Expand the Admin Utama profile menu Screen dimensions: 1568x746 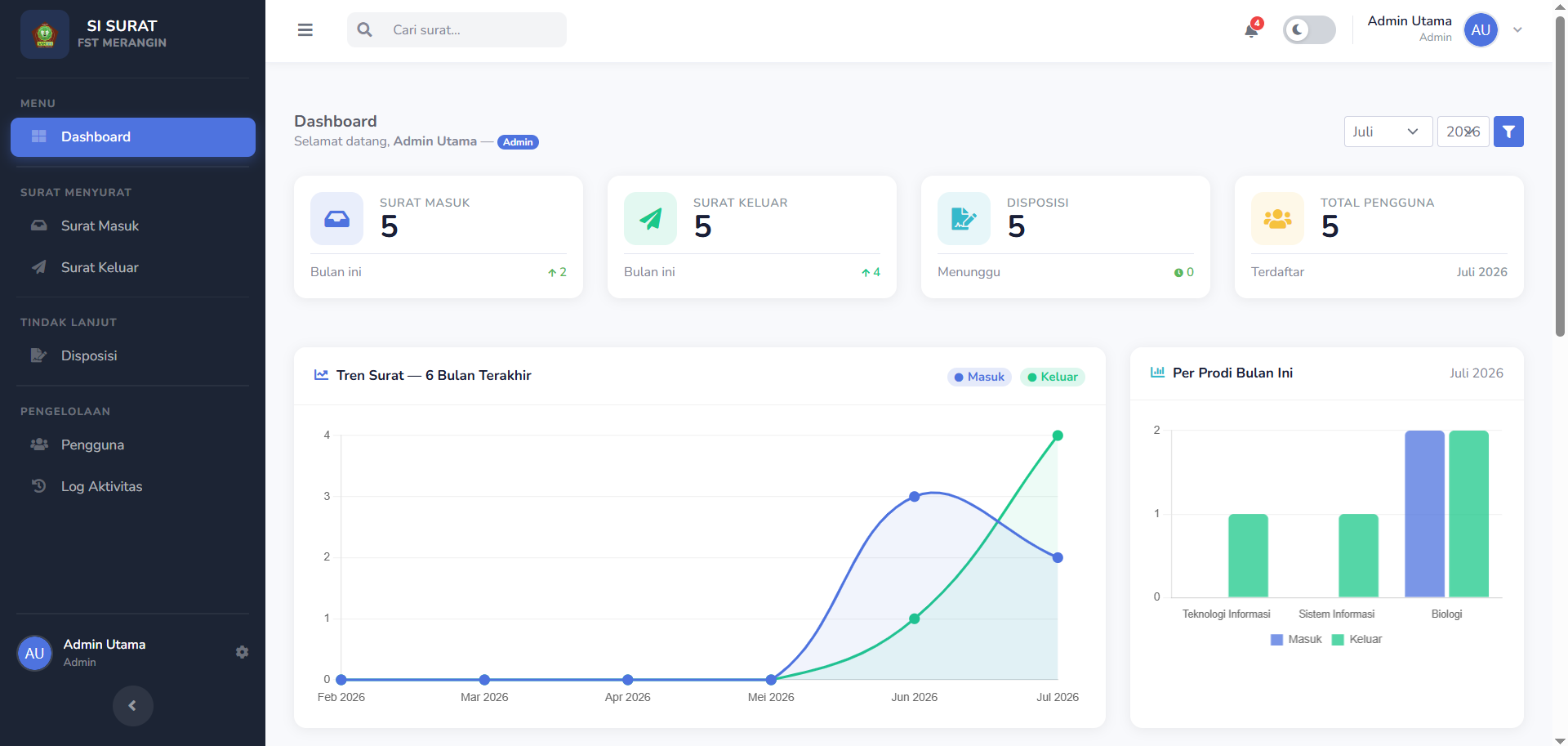point(1517,30)
